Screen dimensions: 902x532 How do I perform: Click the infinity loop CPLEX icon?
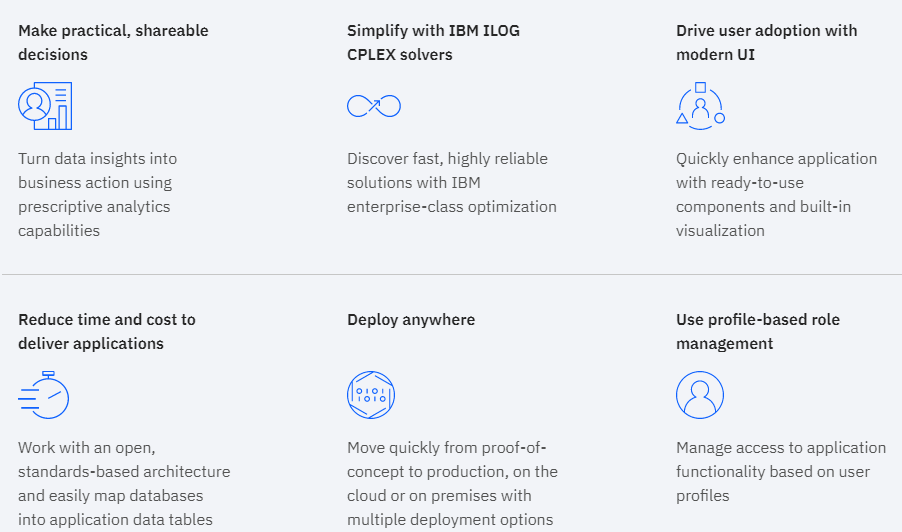[374, 106]
